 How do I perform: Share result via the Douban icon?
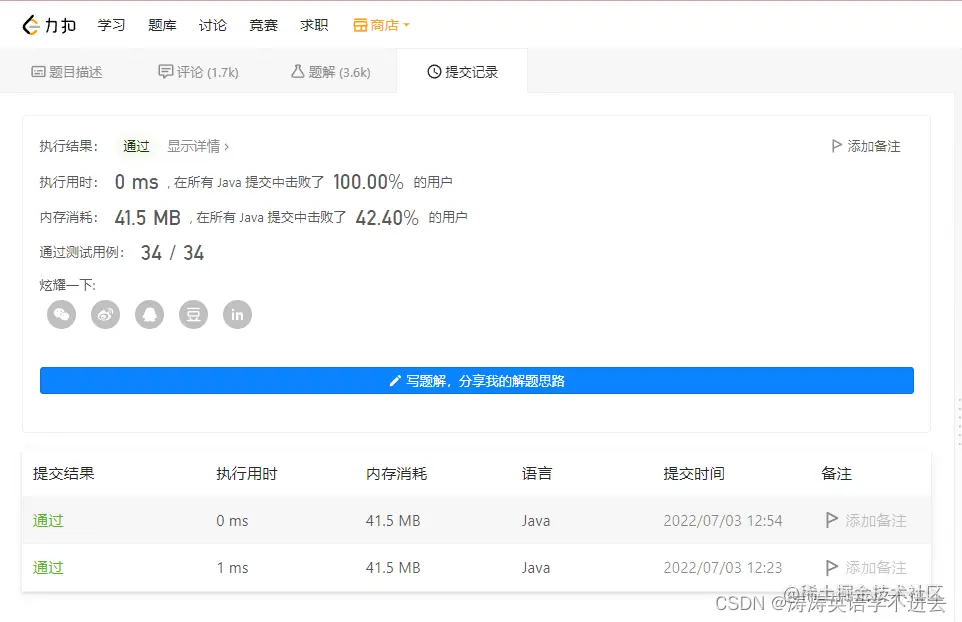tap(193, 314)
